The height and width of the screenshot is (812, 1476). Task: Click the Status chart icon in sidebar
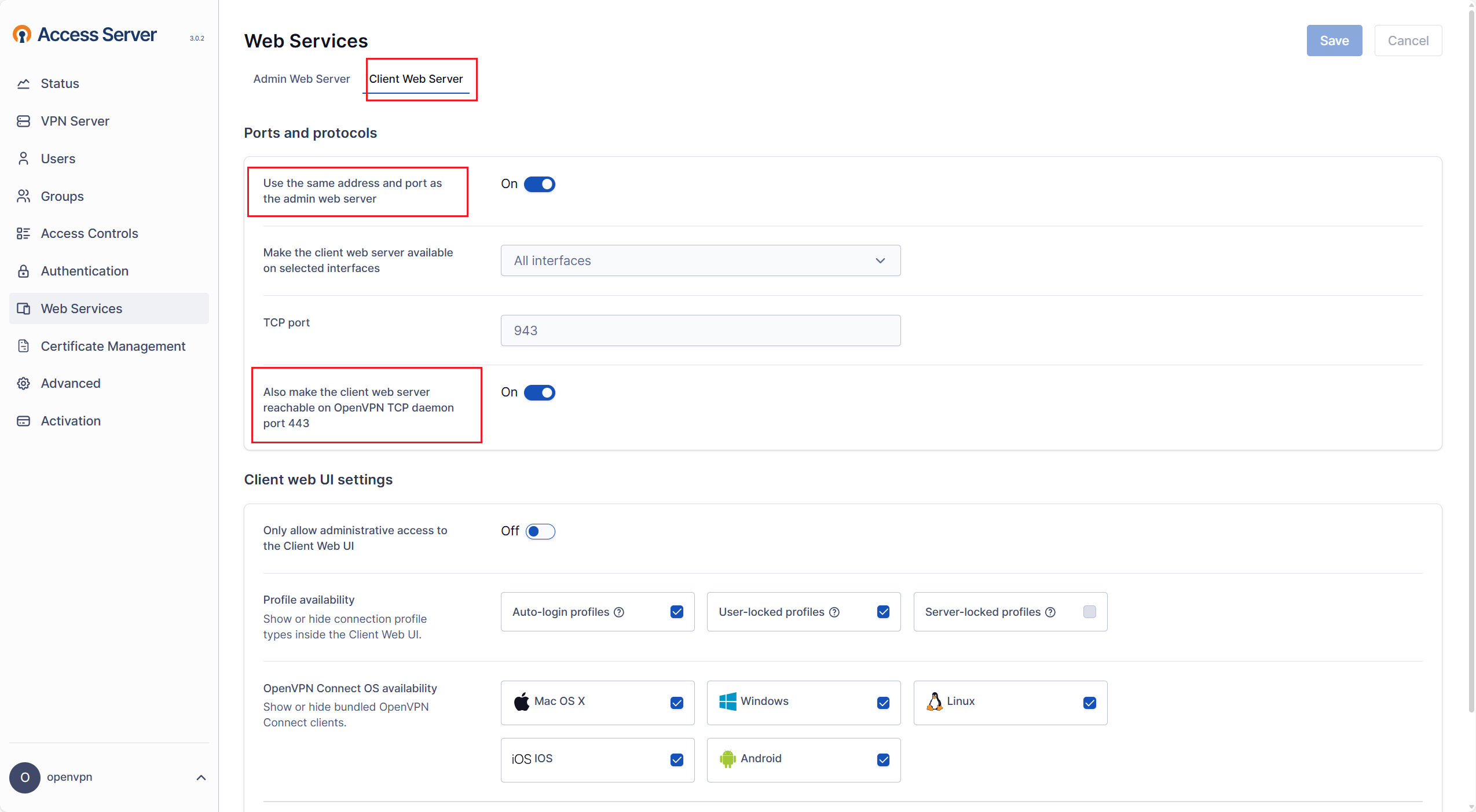tap(23, 84)
